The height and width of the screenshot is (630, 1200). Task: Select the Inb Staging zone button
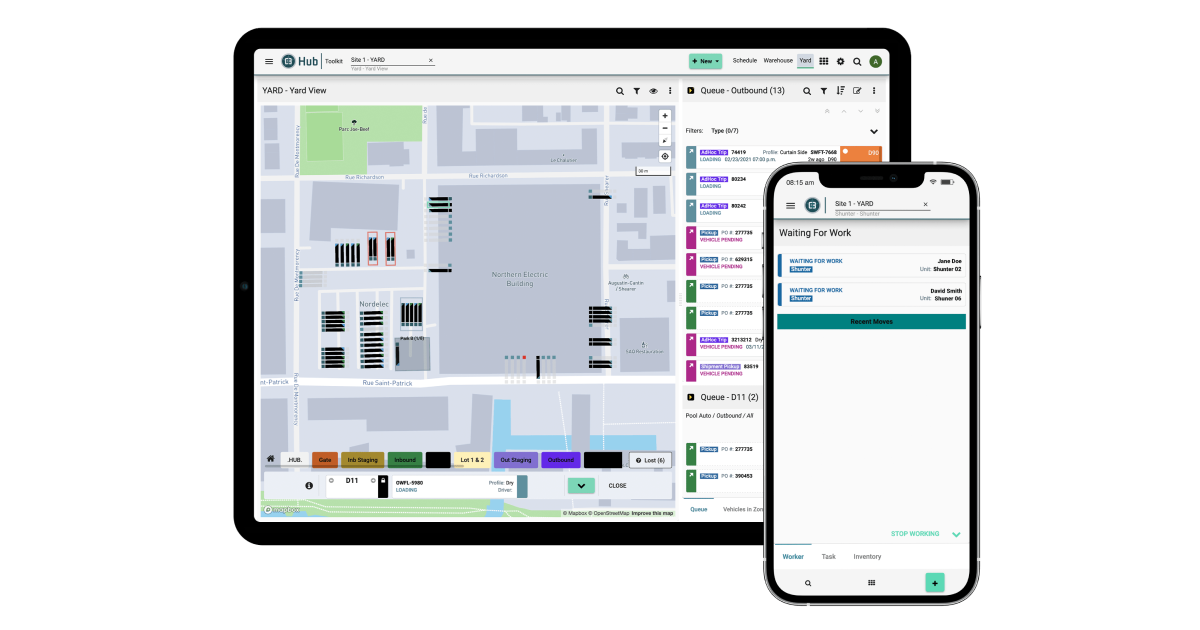(x=362, y=460)
